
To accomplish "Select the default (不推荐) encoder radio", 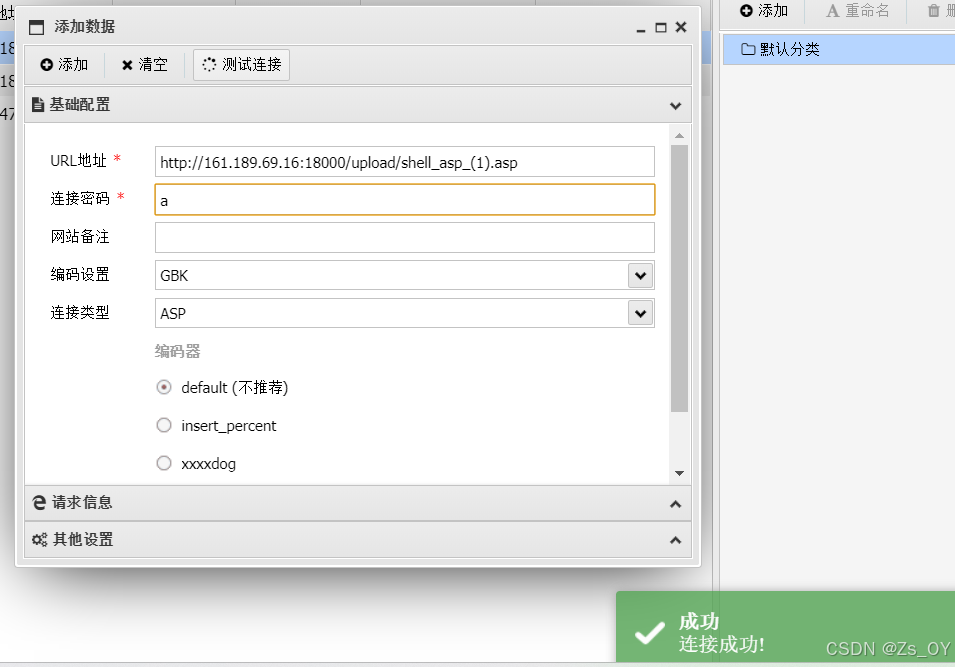I will 164,387.
